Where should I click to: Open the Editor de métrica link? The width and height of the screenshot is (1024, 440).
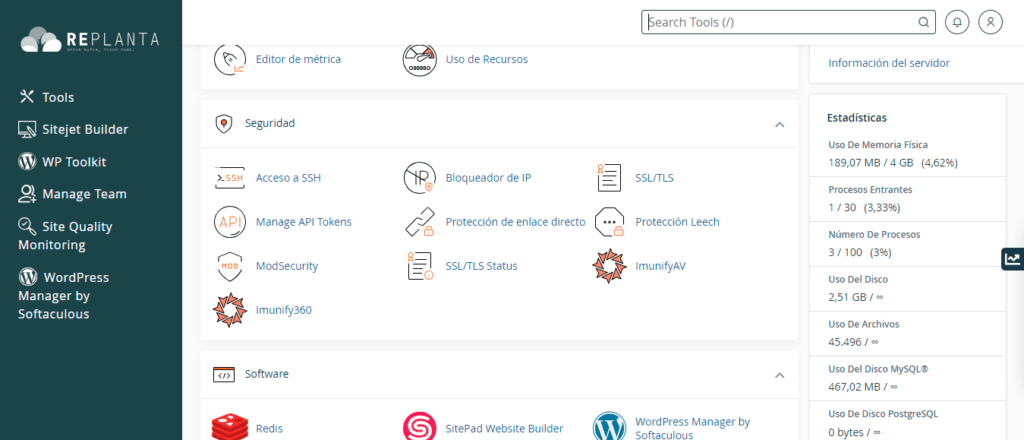tap(298, 59)
